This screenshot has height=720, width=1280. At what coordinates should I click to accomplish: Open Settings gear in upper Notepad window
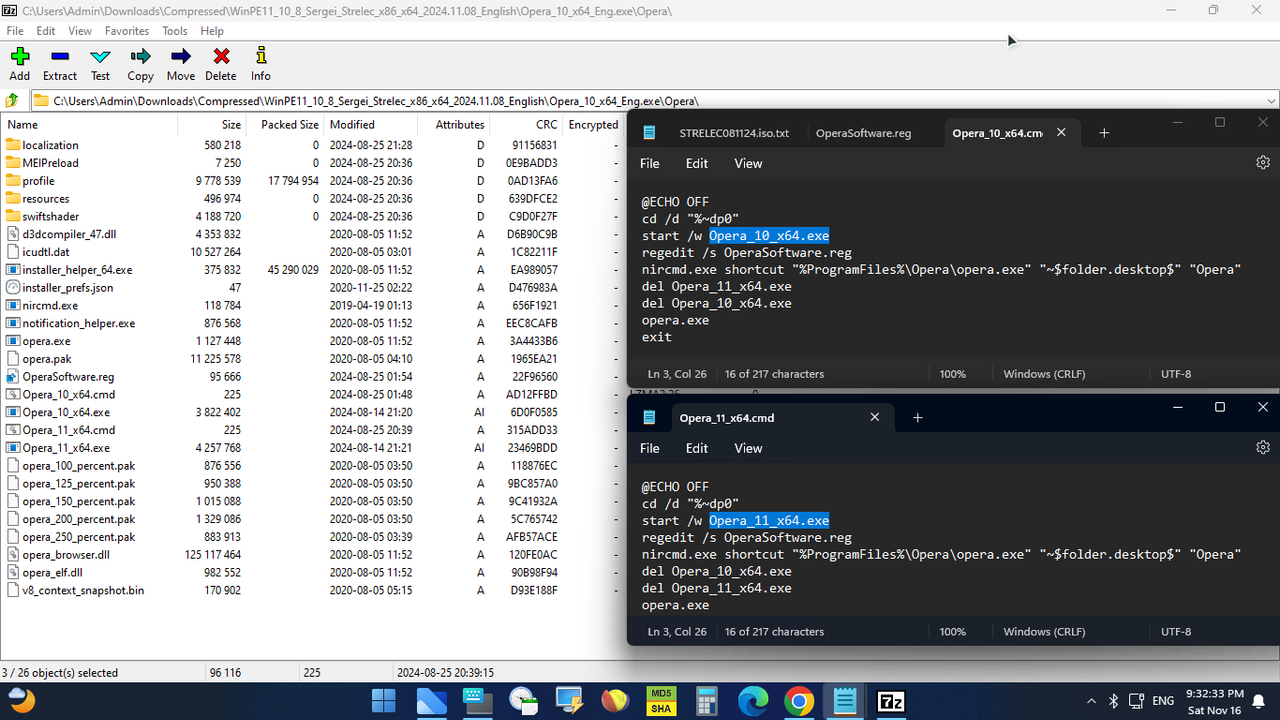click(1263, 163)
